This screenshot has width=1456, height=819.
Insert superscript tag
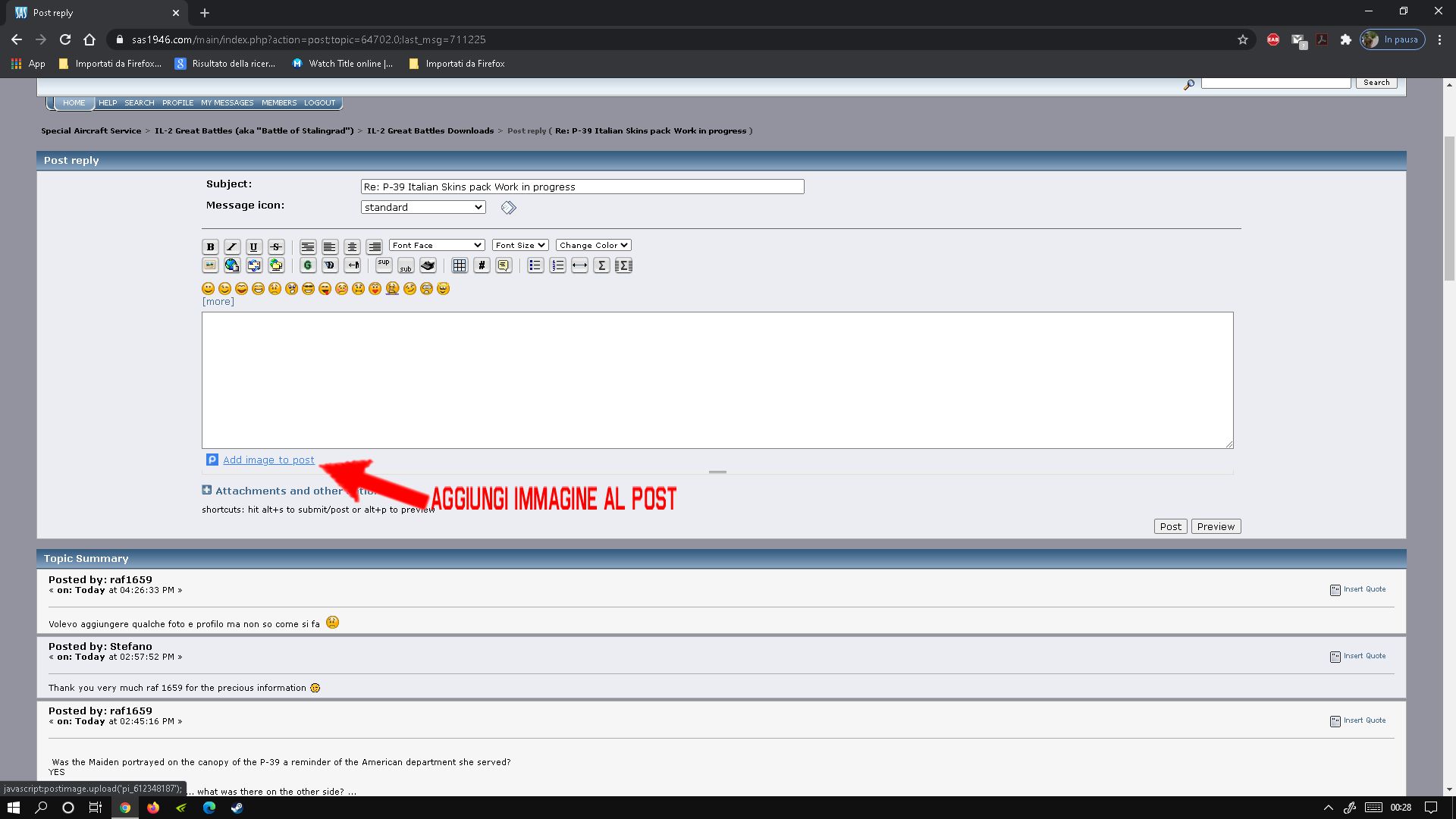[x=384, y=265]
